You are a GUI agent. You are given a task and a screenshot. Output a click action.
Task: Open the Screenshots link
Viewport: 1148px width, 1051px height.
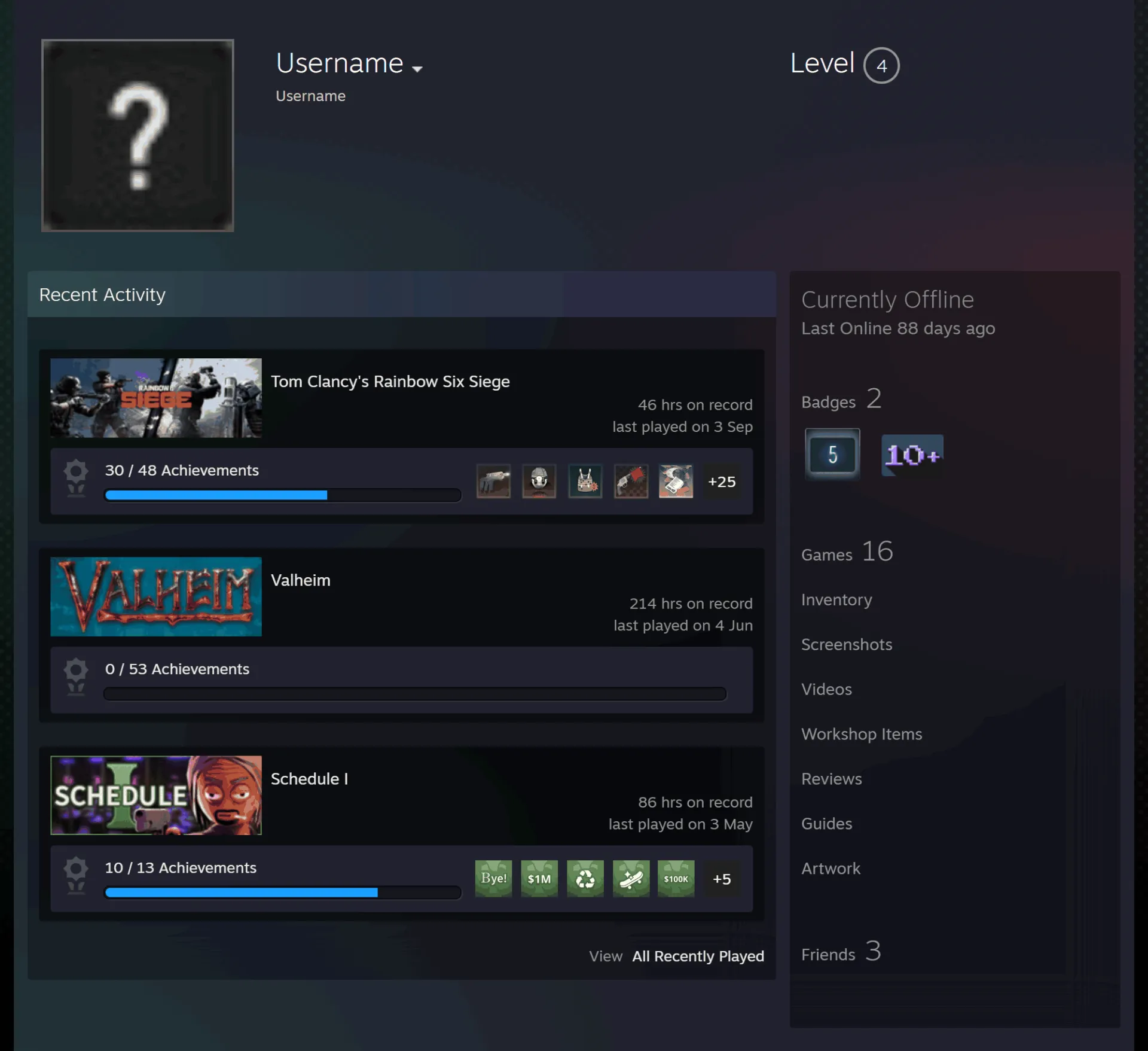point(847,644)
